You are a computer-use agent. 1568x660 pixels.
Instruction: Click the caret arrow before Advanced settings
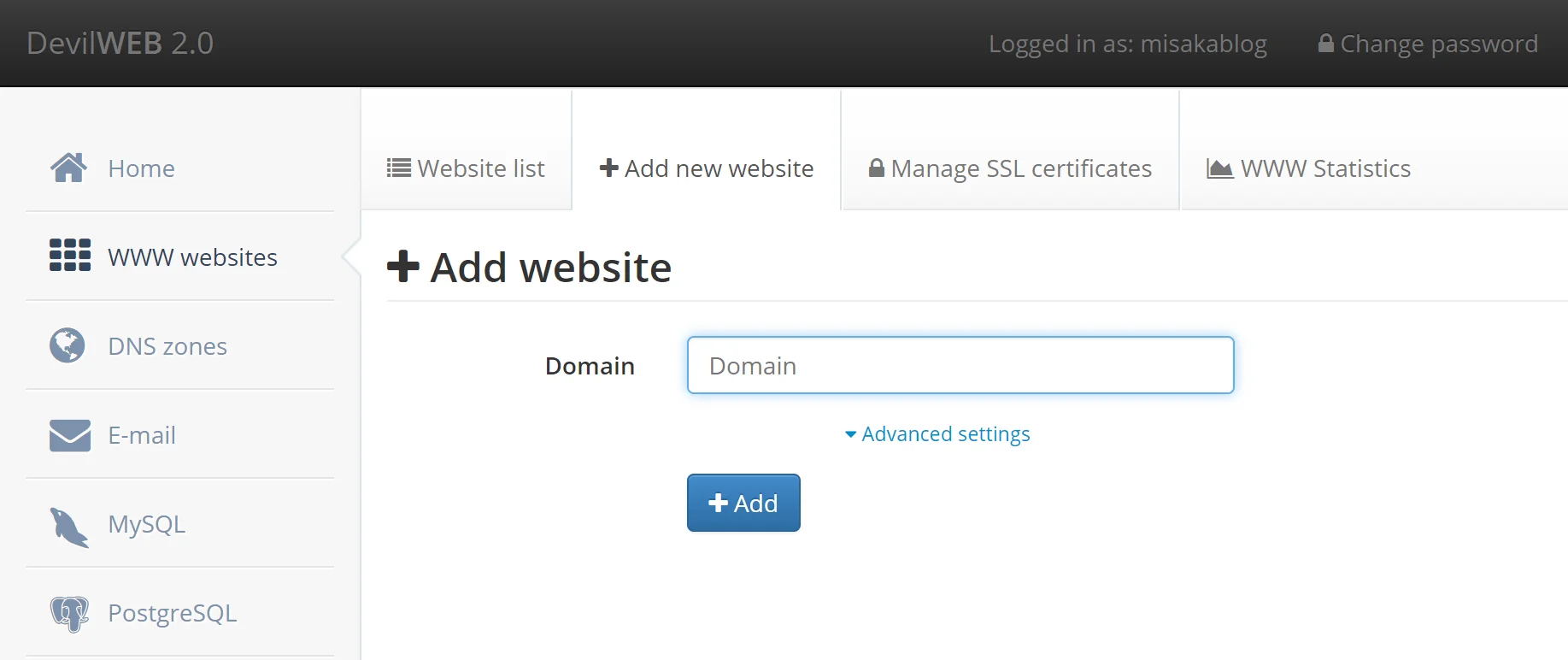pyautogui.click(x=850, y=434)
